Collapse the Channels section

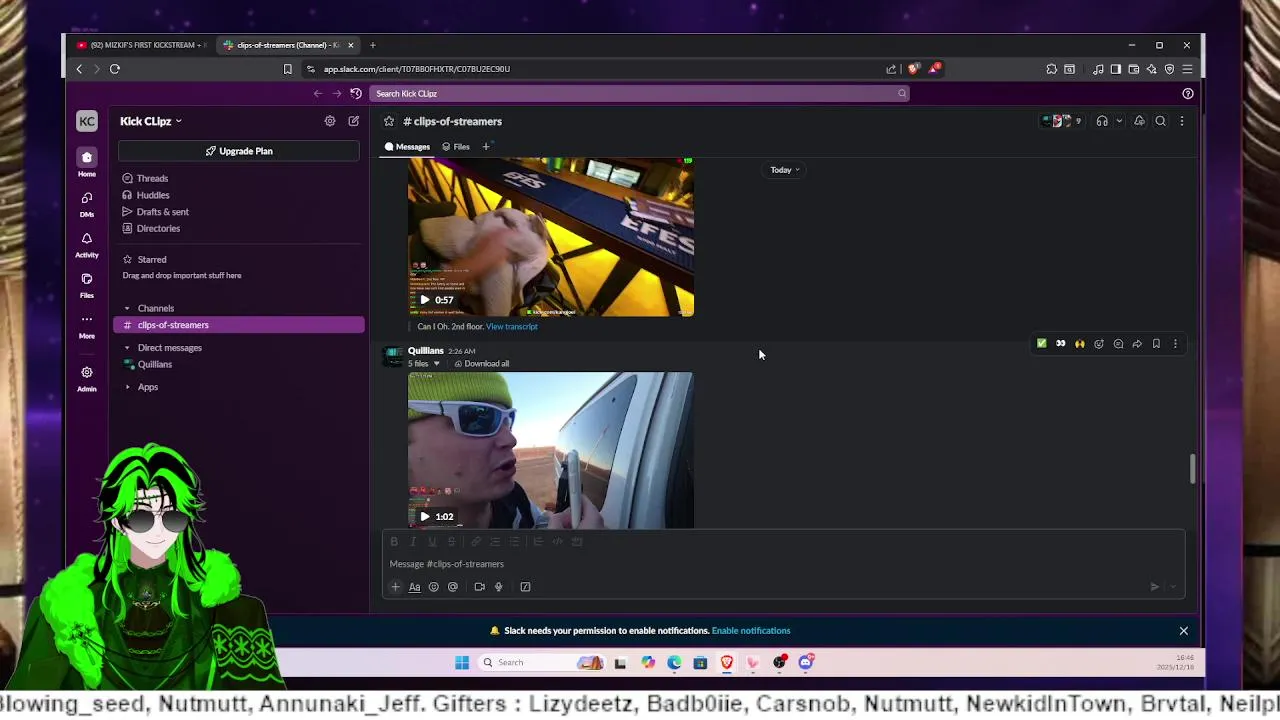coord(127,308)
